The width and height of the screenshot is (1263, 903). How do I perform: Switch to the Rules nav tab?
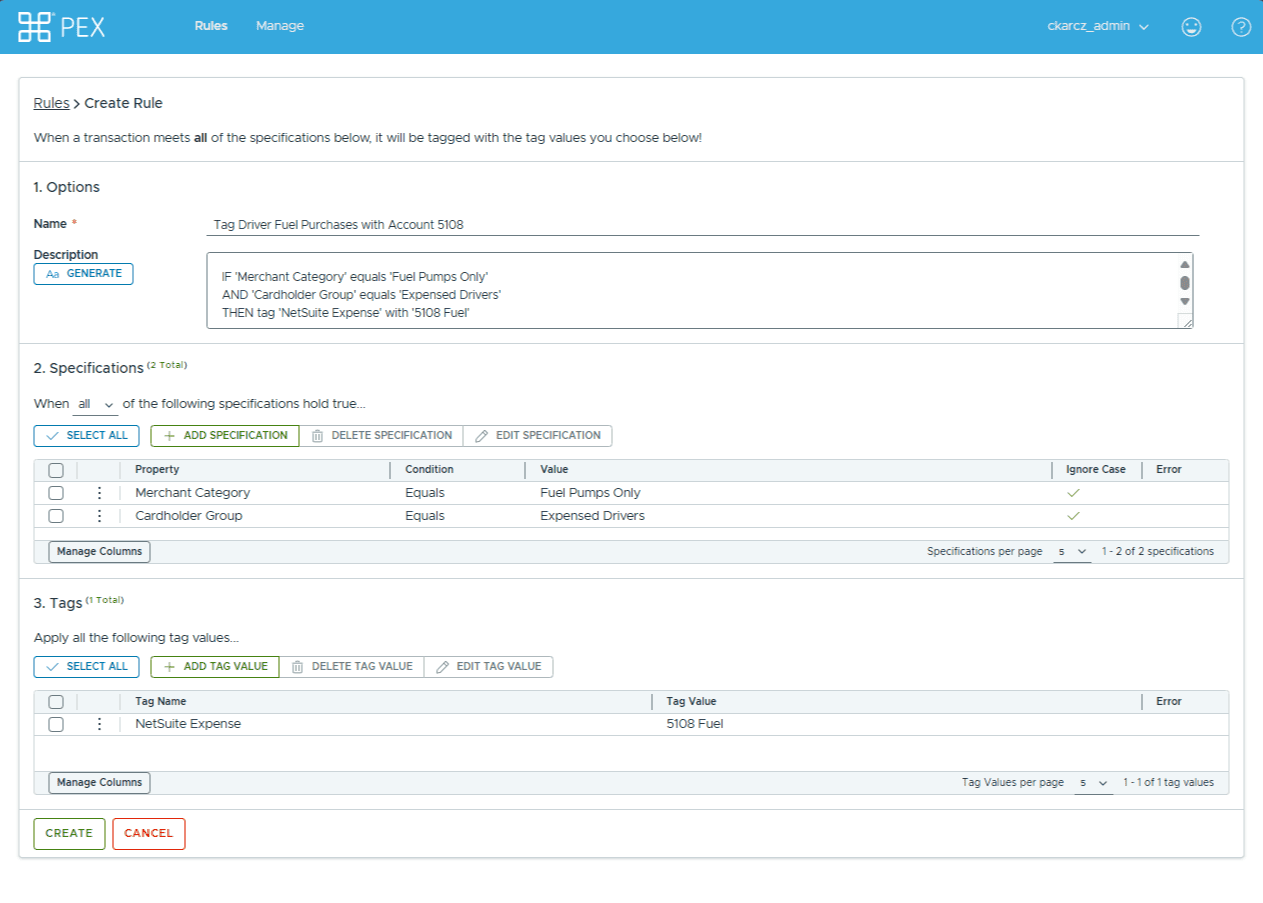pos(211,26)
